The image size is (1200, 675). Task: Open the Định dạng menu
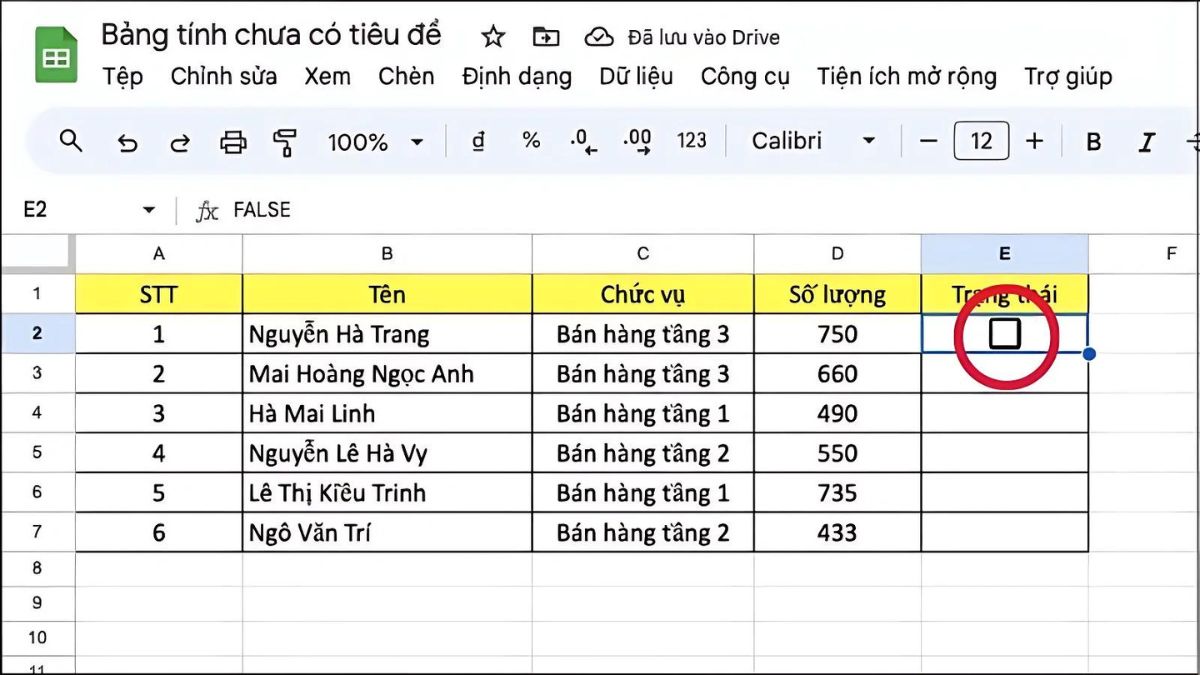tap(517, 77)
